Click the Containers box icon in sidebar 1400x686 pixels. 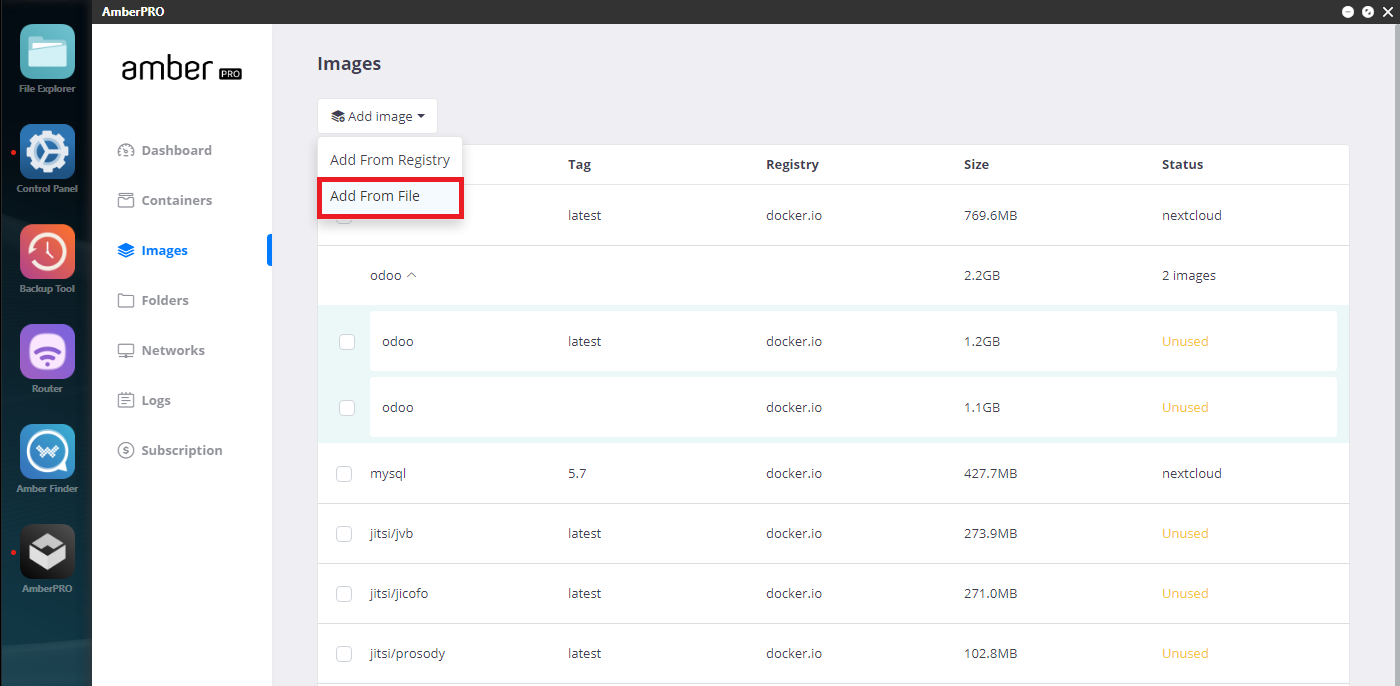pos(126,201)
